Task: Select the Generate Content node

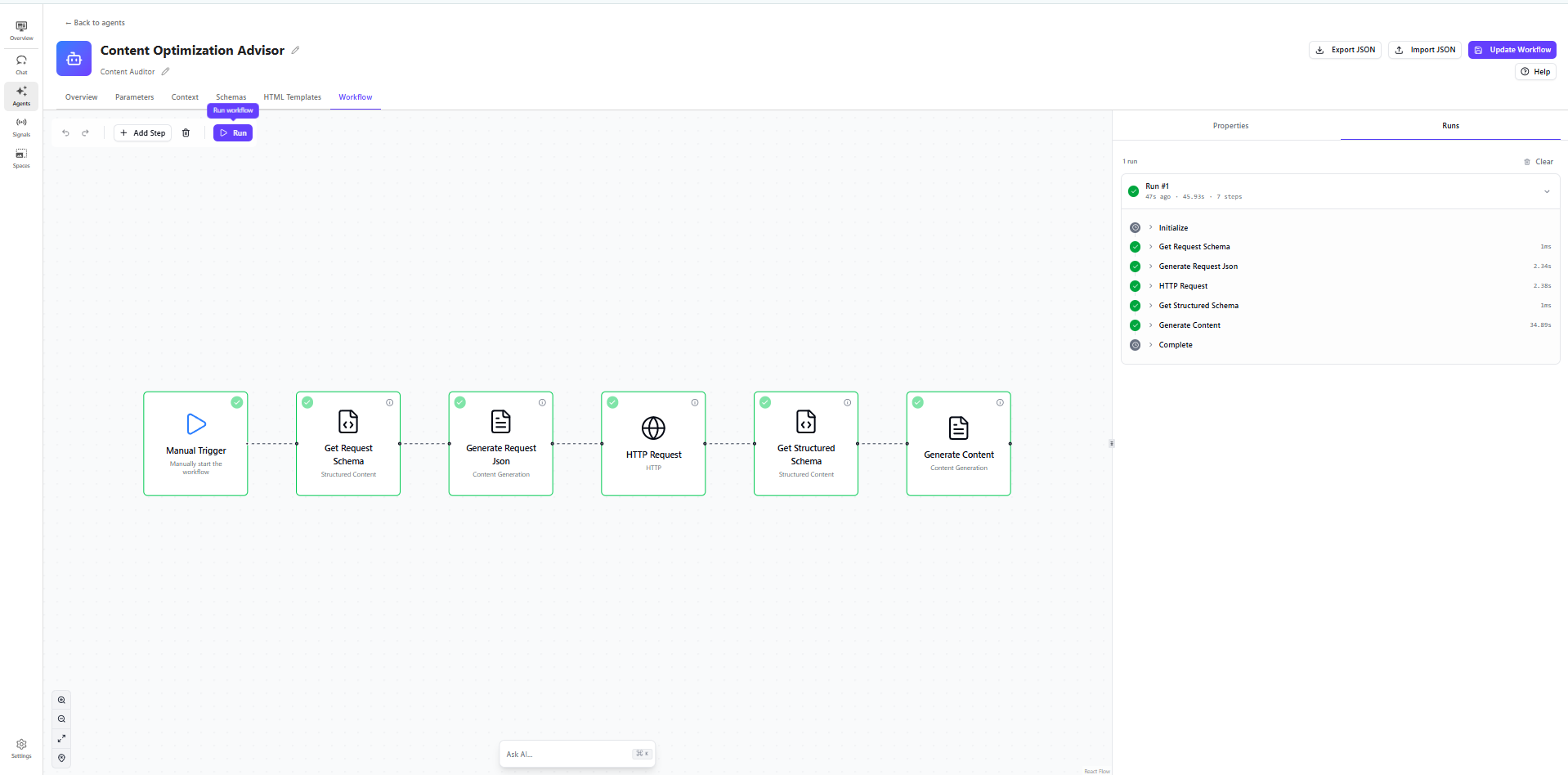Action: [x=959, y=443]
